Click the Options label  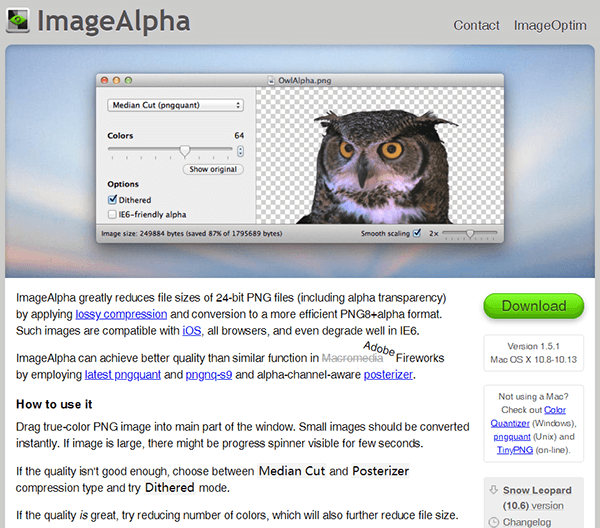click(x=123, y=184)
